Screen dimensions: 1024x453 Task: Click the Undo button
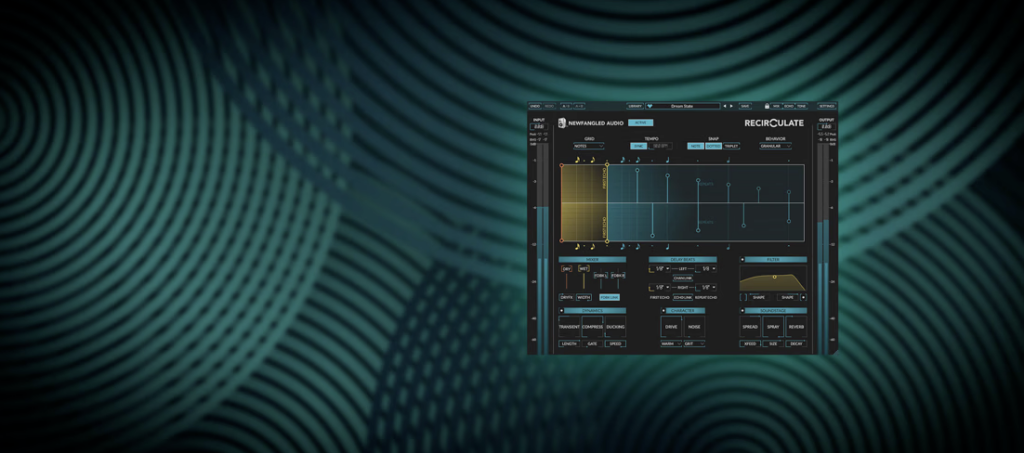pyautogui.click(x=535, y=106)
